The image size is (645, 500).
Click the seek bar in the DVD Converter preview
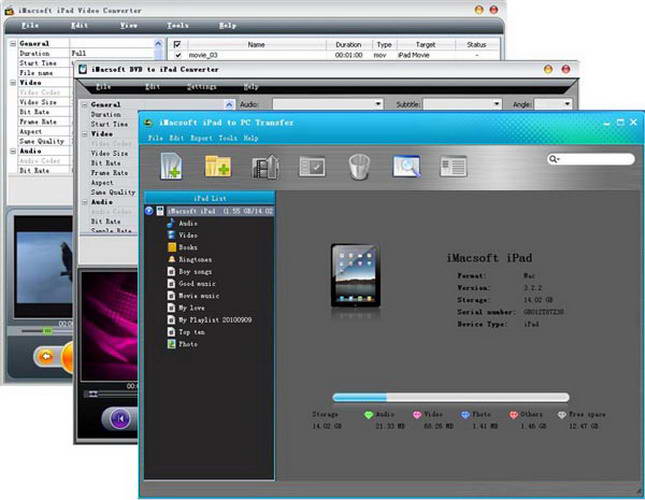tap(111, 394)
